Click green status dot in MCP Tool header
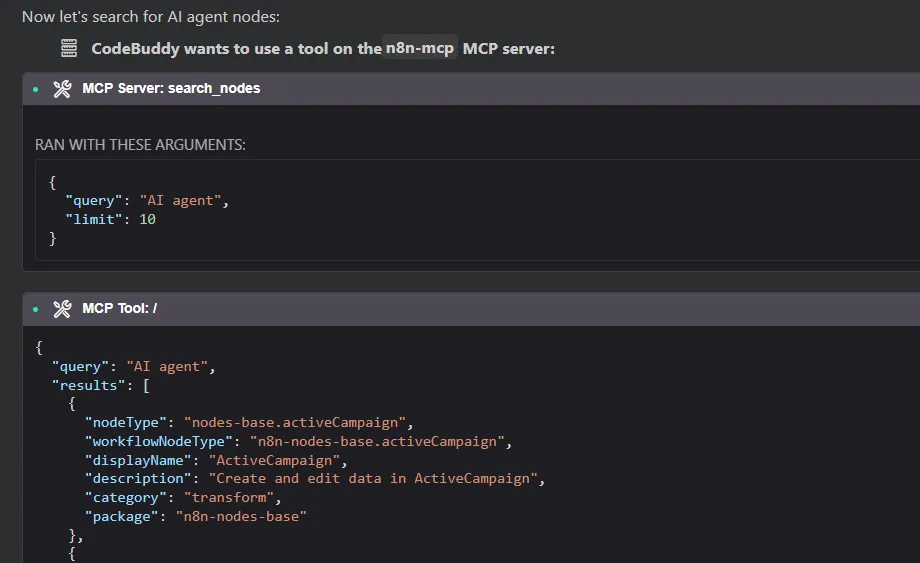 coord(36,309)
